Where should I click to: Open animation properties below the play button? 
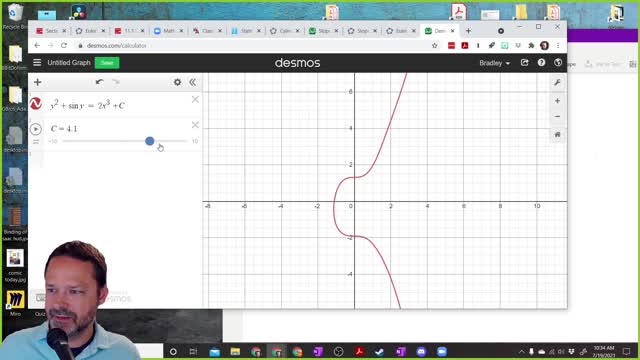(36, 142)
